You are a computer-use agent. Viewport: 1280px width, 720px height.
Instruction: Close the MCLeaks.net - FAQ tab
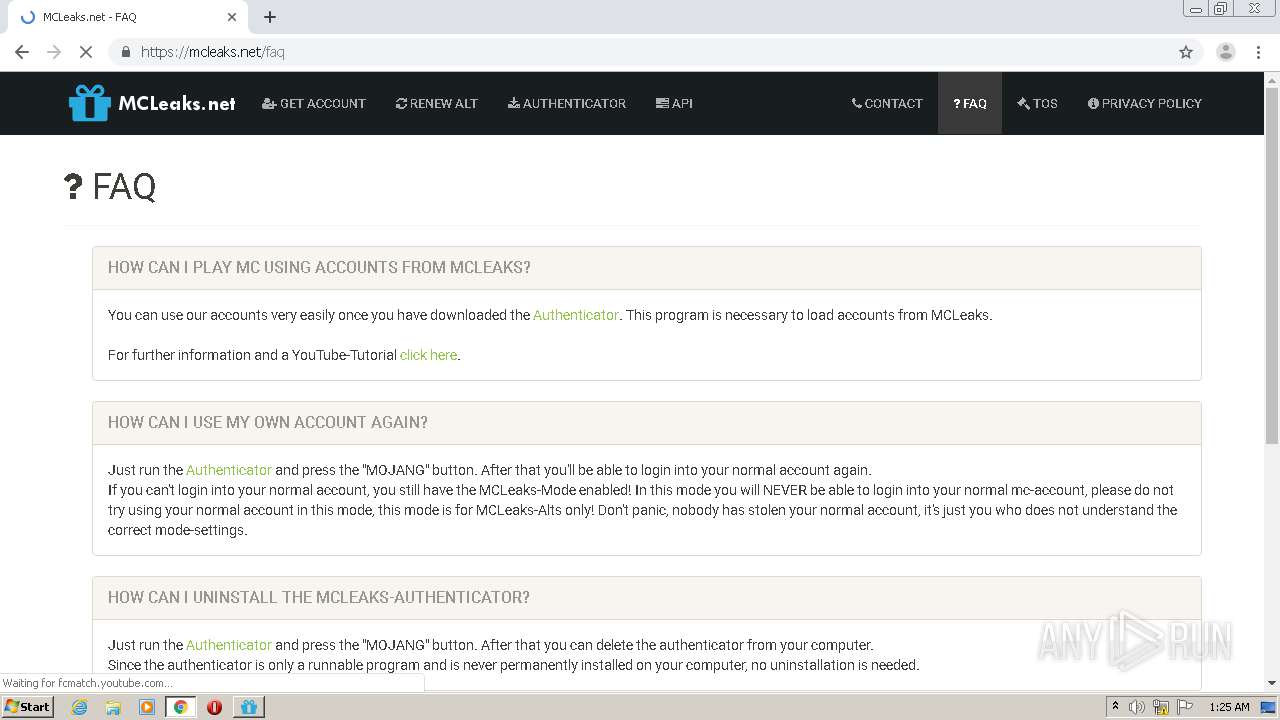click(x=232, y=17)
